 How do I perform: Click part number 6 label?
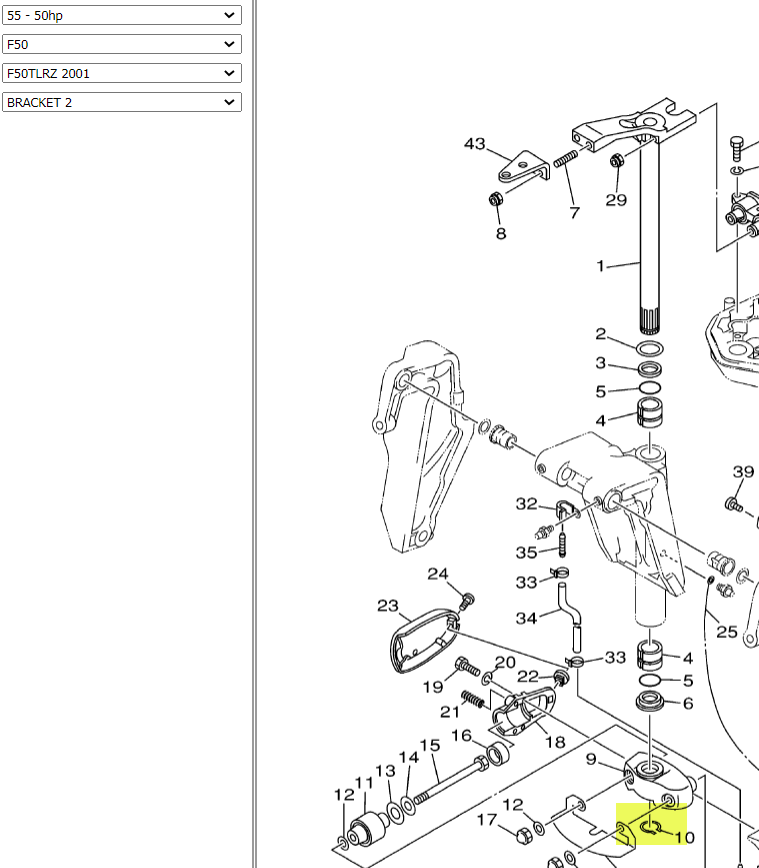(688, 704)
